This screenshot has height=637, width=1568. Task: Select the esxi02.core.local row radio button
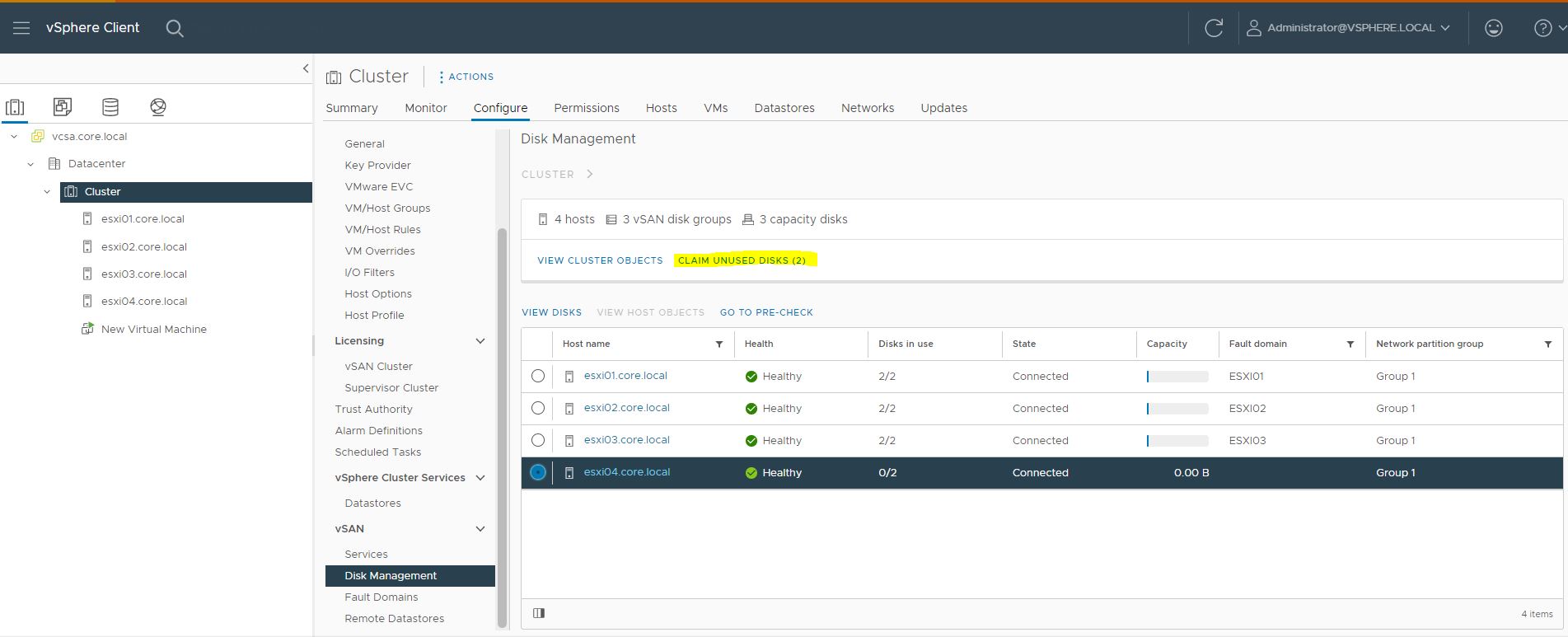(538, 408)
